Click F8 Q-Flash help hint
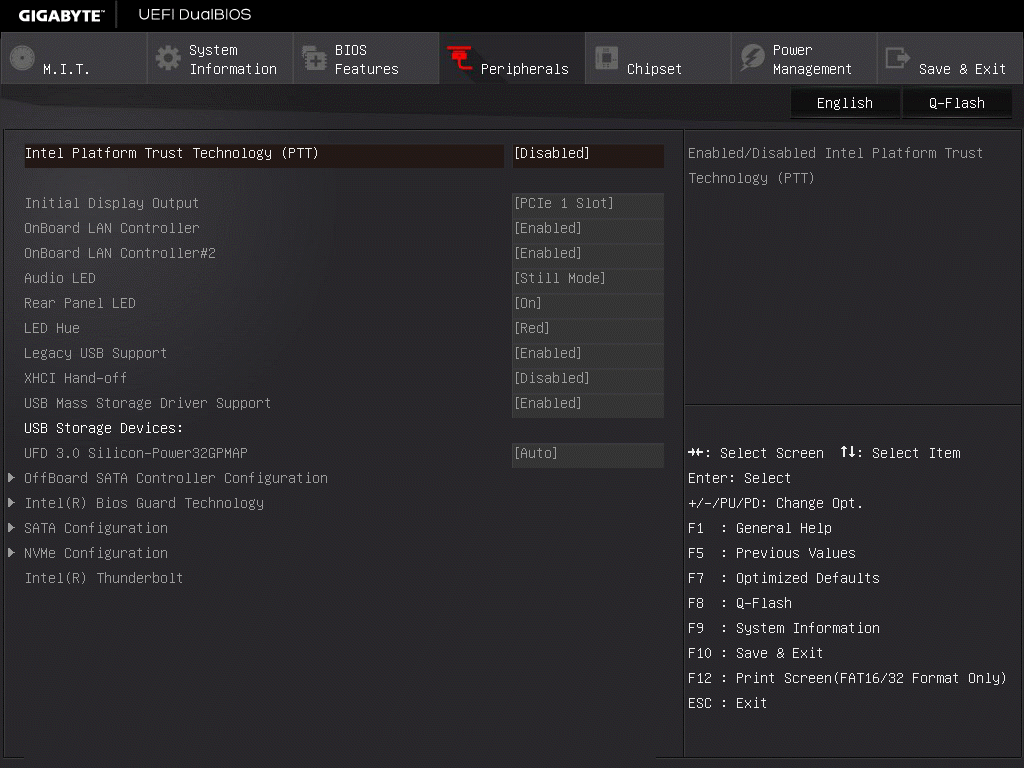This screenshot has width=1024, height=768. point(740,603)
